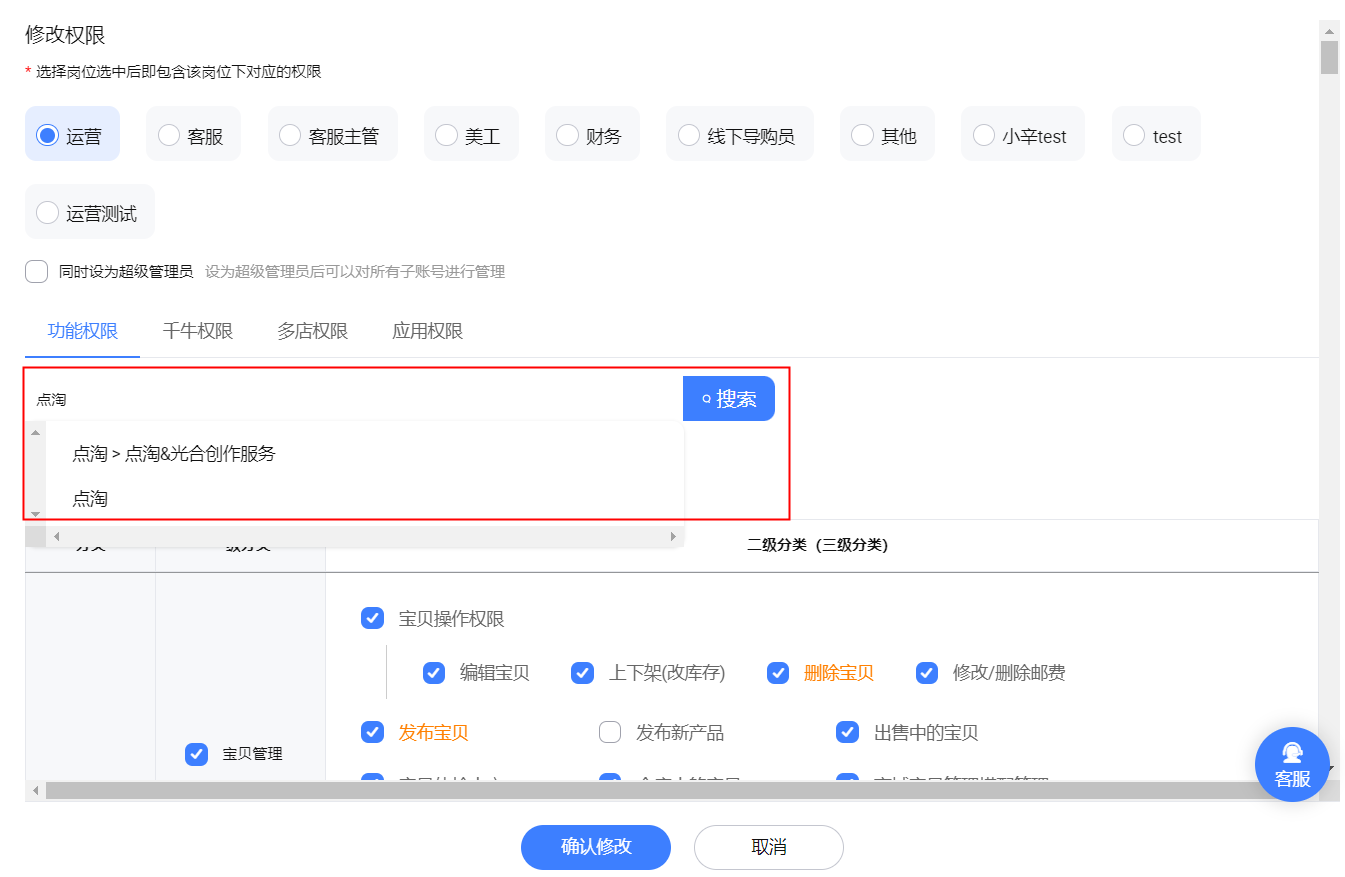Choose the 客服主管 radio option
The height and width of the screenshot is (877, 1345).
pos(290,135)
